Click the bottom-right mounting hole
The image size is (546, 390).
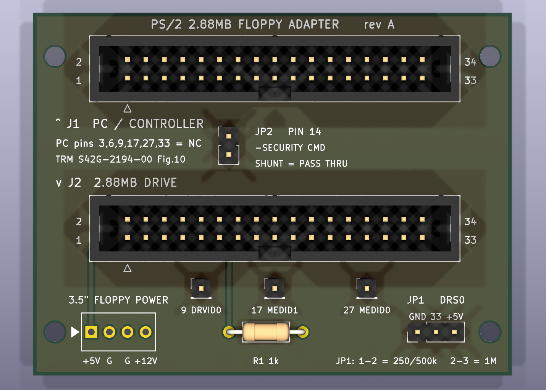490,332
